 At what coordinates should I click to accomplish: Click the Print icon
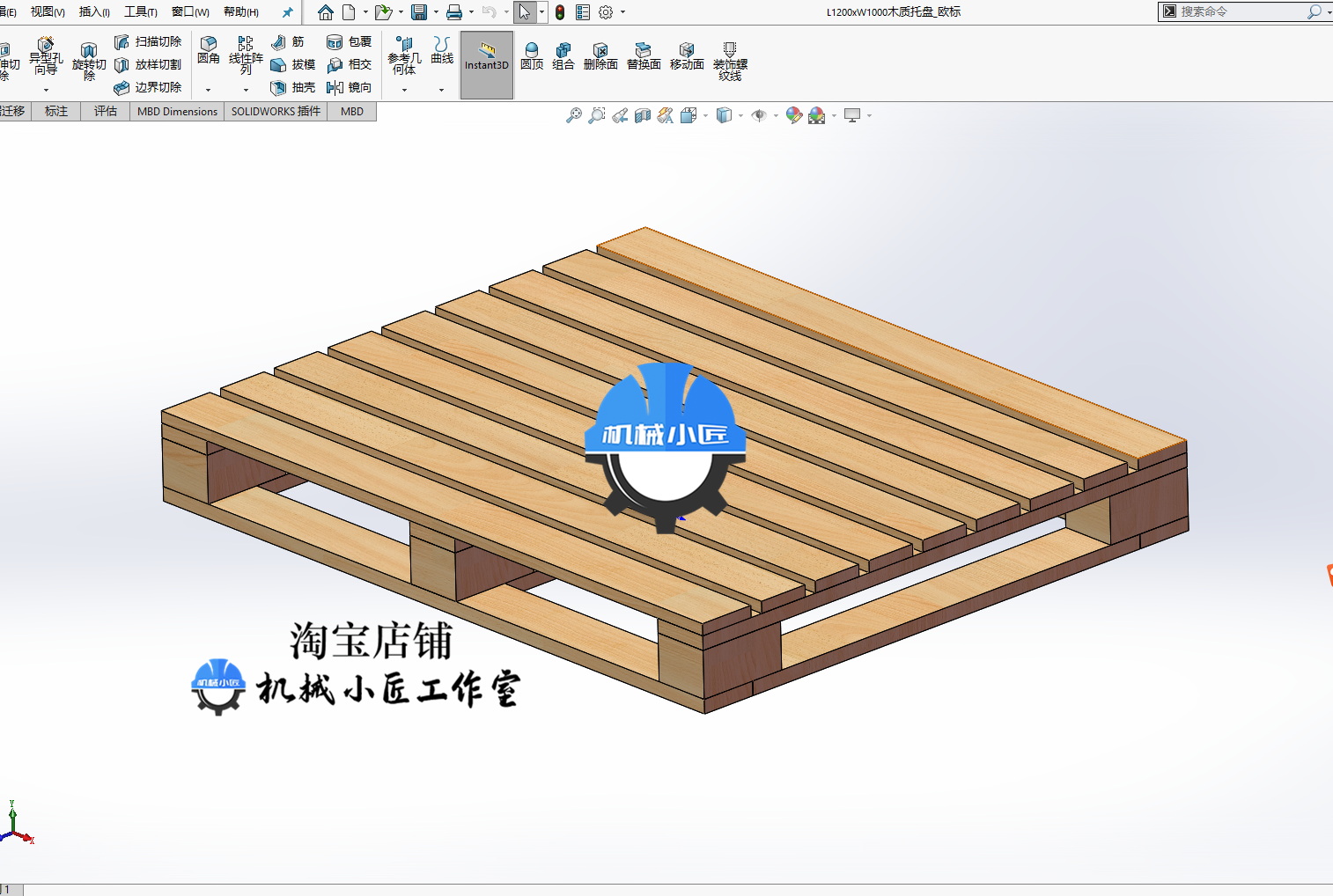pyautogui.click(x=454, y=12)
